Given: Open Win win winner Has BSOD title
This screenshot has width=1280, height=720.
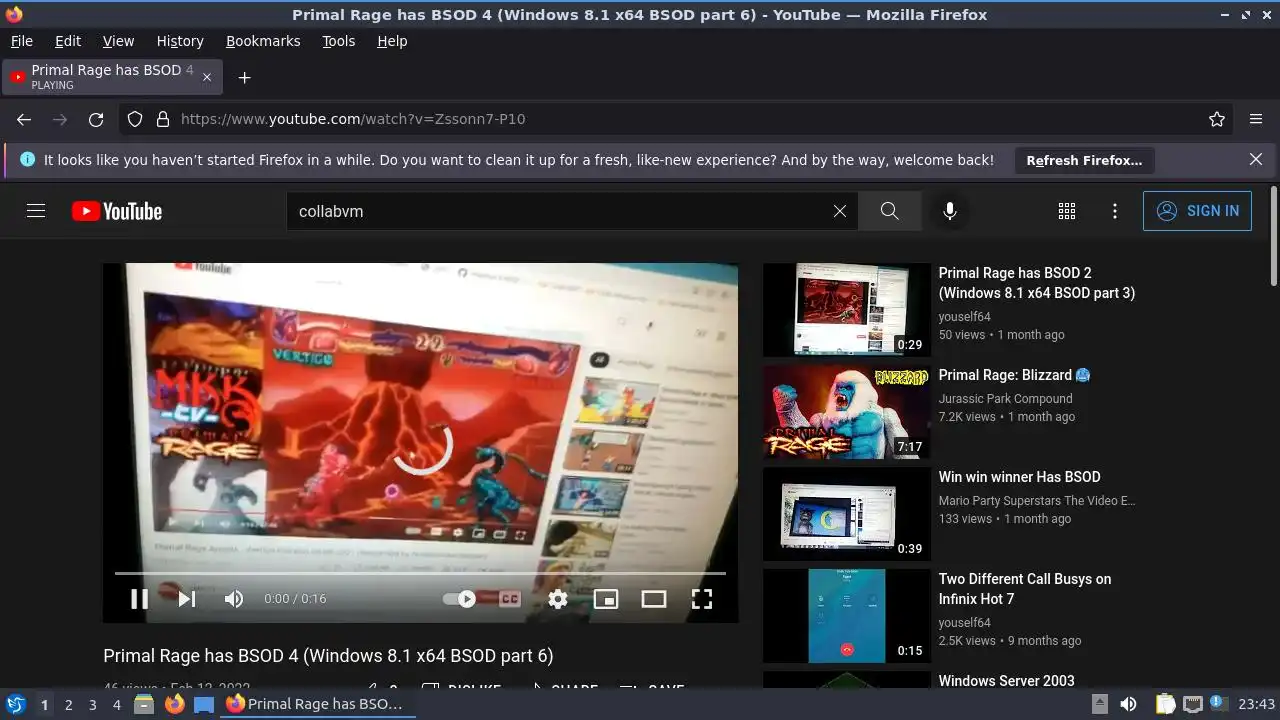Looking at the screenshot, I should click(x=1019, y=477).
